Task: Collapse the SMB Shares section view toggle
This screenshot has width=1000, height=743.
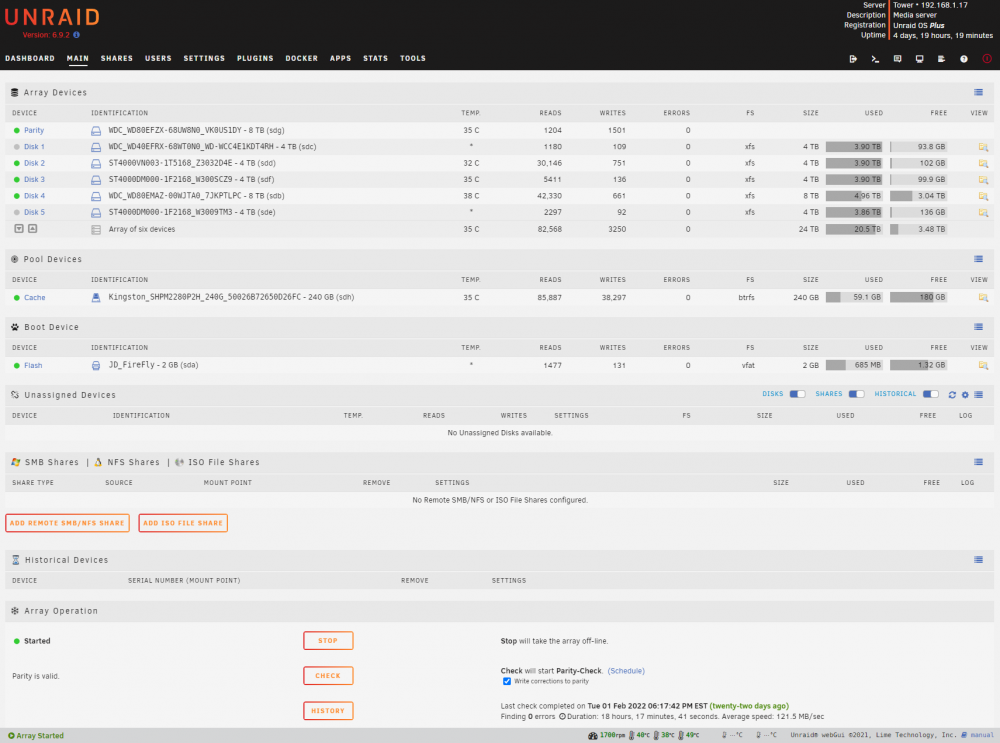Action: pos(978,462)
